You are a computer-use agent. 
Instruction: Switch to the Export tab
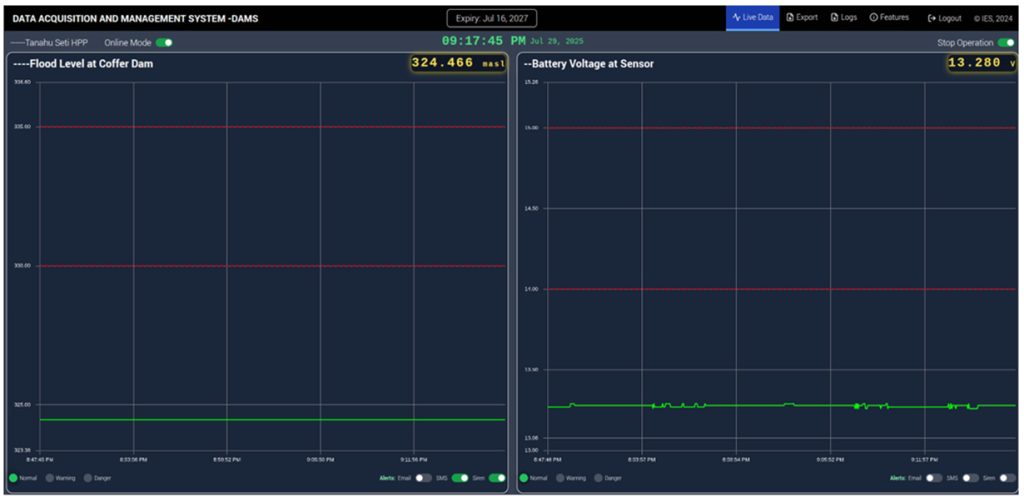pos(801,18)
